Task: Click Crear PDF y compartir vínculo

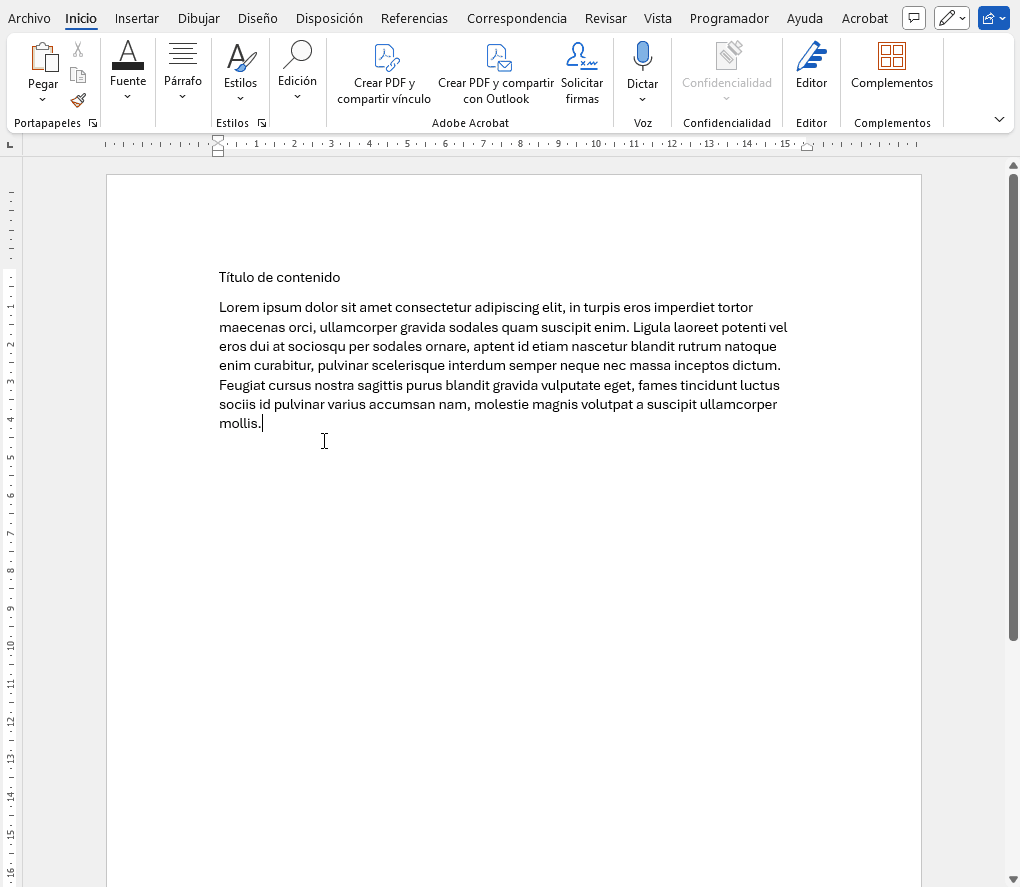Action: click(x=384, y=74)
